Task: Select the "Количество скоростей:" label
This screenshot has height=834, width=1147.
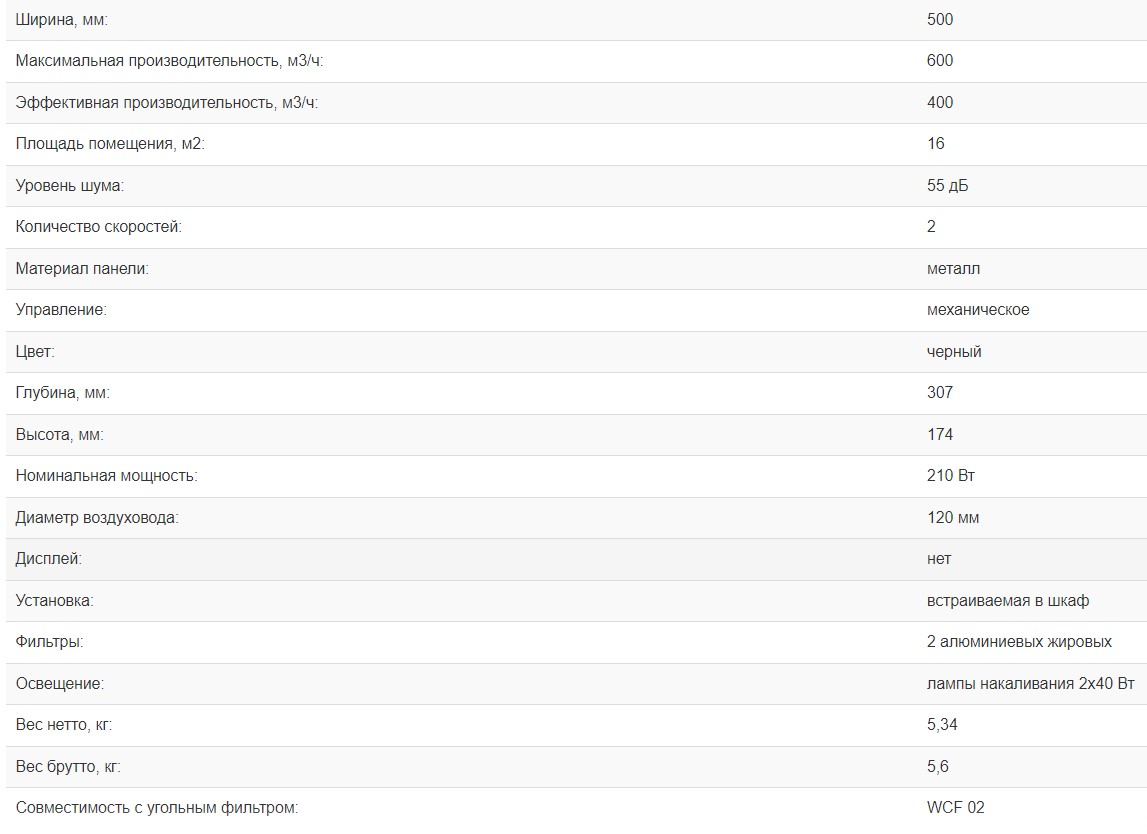Action: [99, 227]
